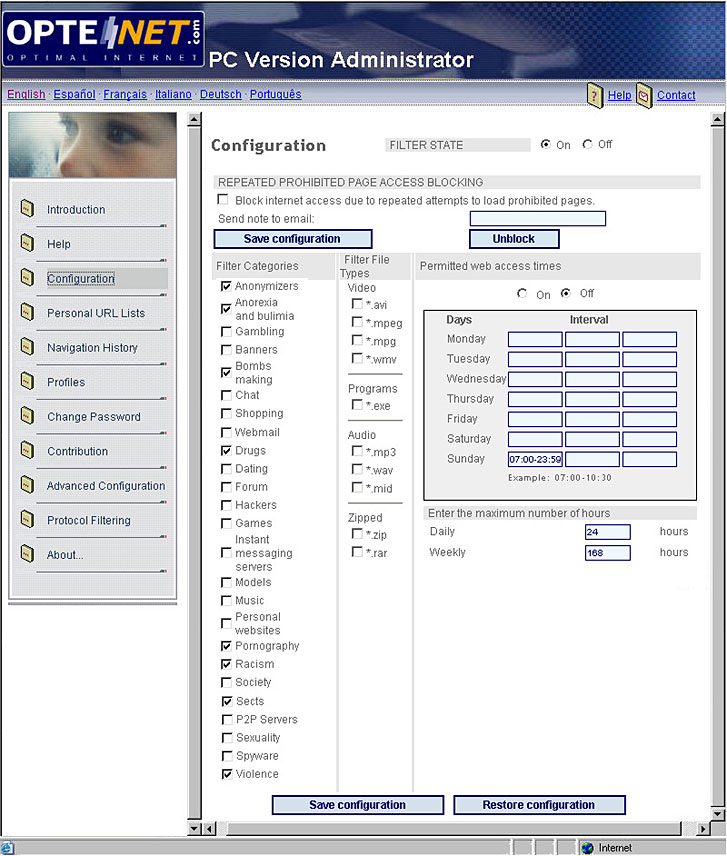Click the icon next to Profiles

tap(27, 381)
